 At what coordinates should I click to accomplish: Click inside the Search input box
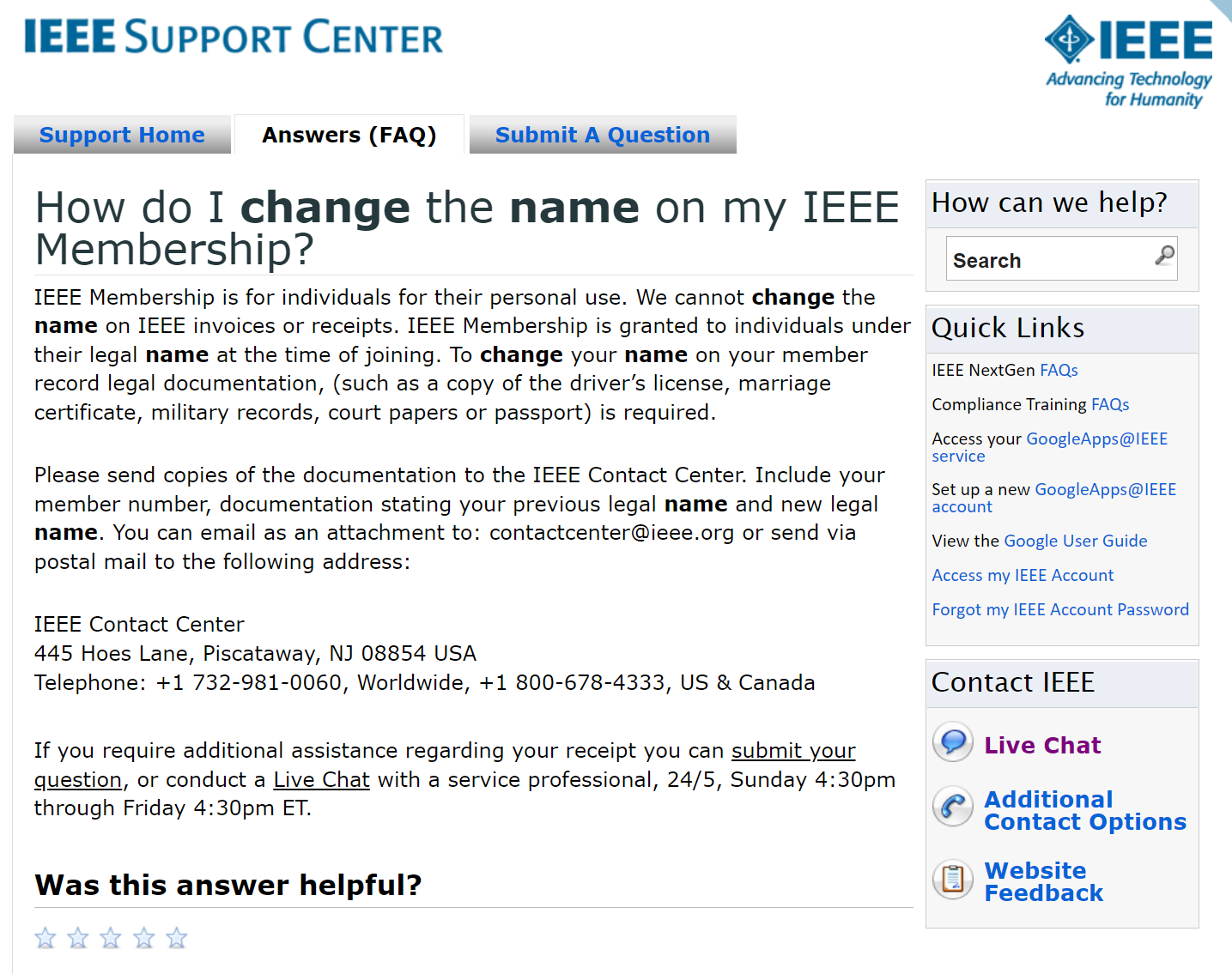coord(1047,258)
